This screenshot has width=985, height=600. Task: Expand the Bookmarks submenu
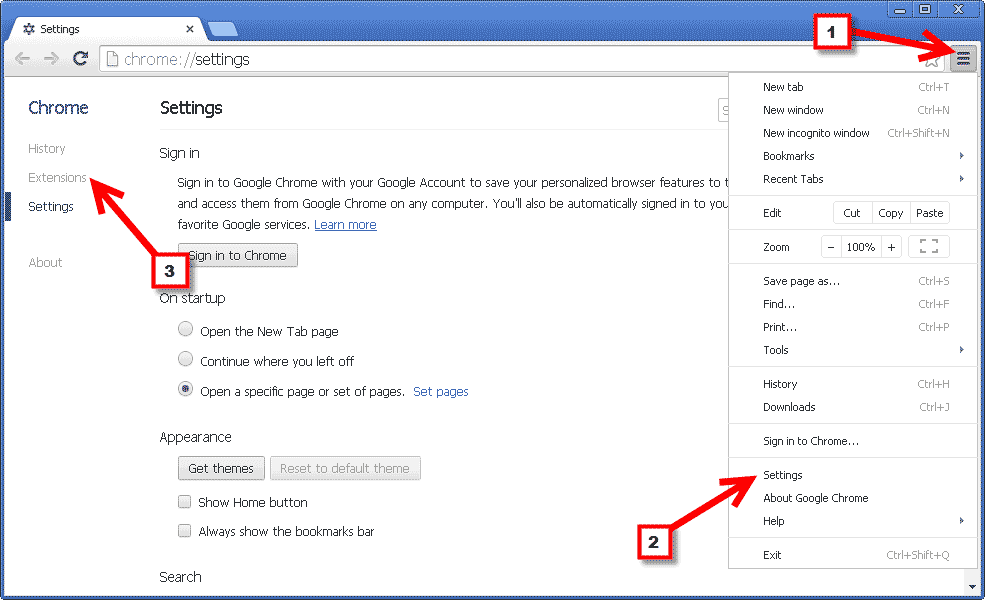853,156
